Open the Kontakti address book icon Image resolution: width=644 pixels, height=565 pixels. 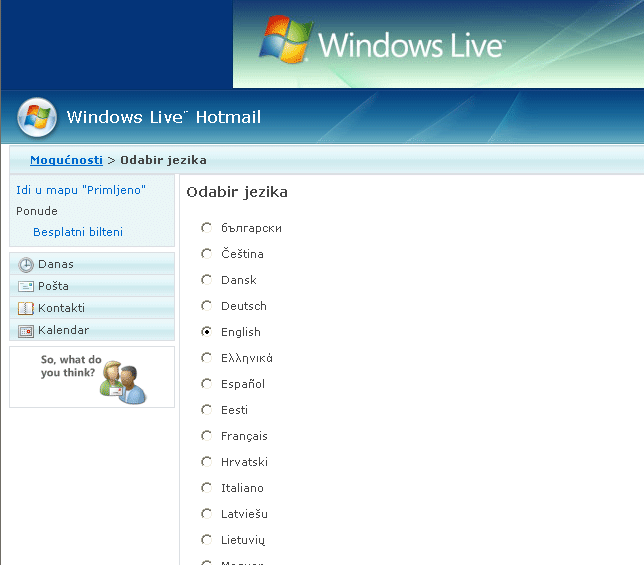pos(26,308)
